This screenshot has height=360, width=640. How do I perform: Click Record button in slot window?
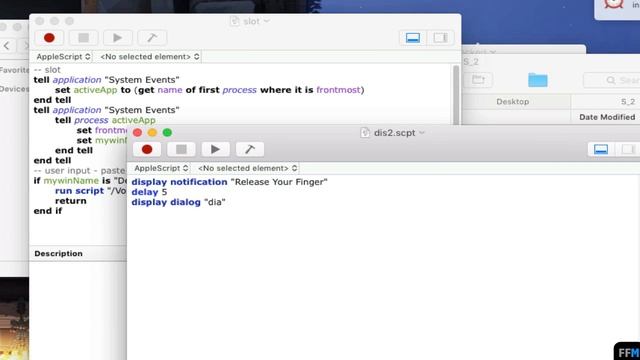click(x=49, y=38)
